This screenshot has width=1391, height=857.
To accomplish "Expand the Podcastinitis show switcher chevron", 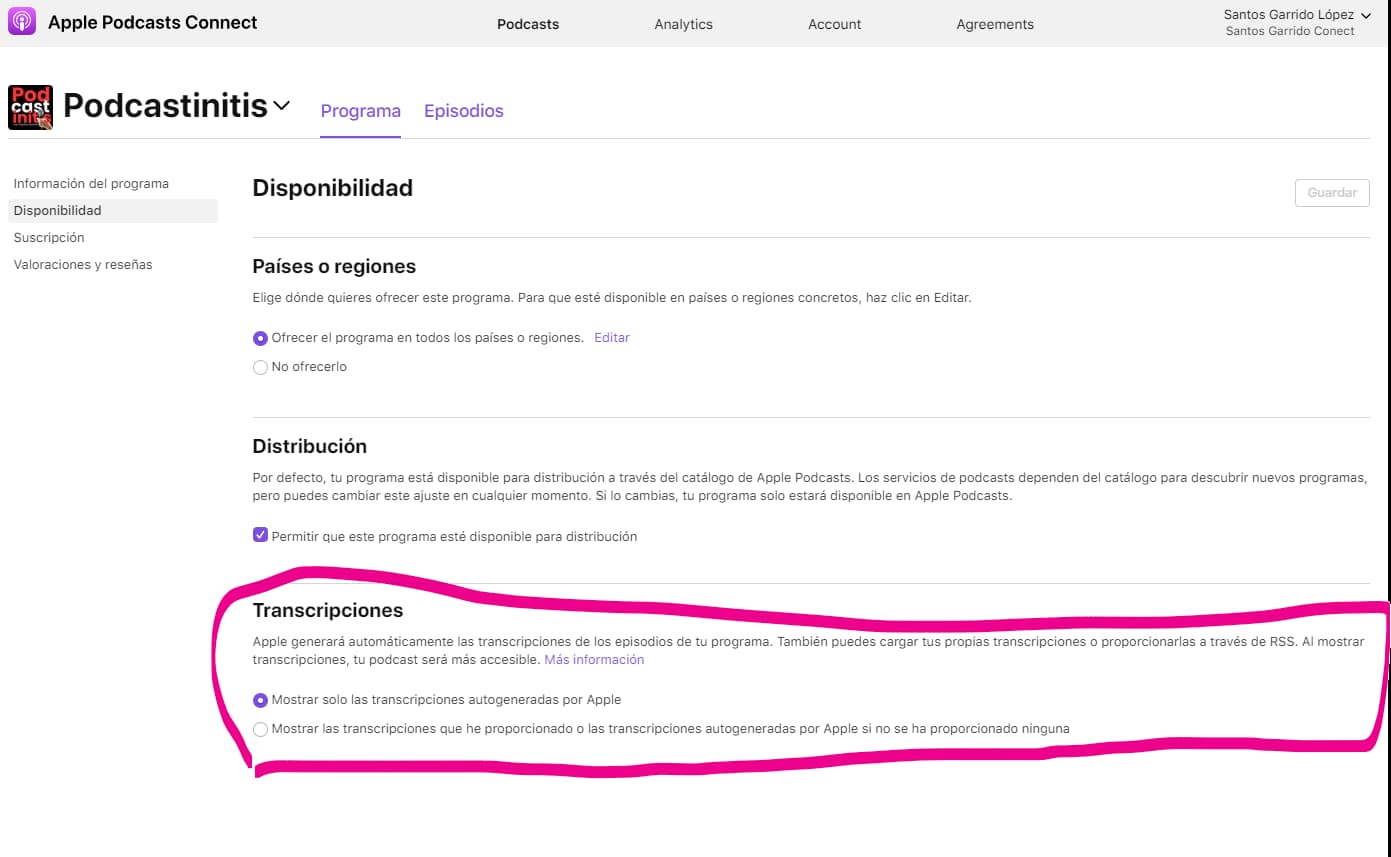I will [281, 105].
